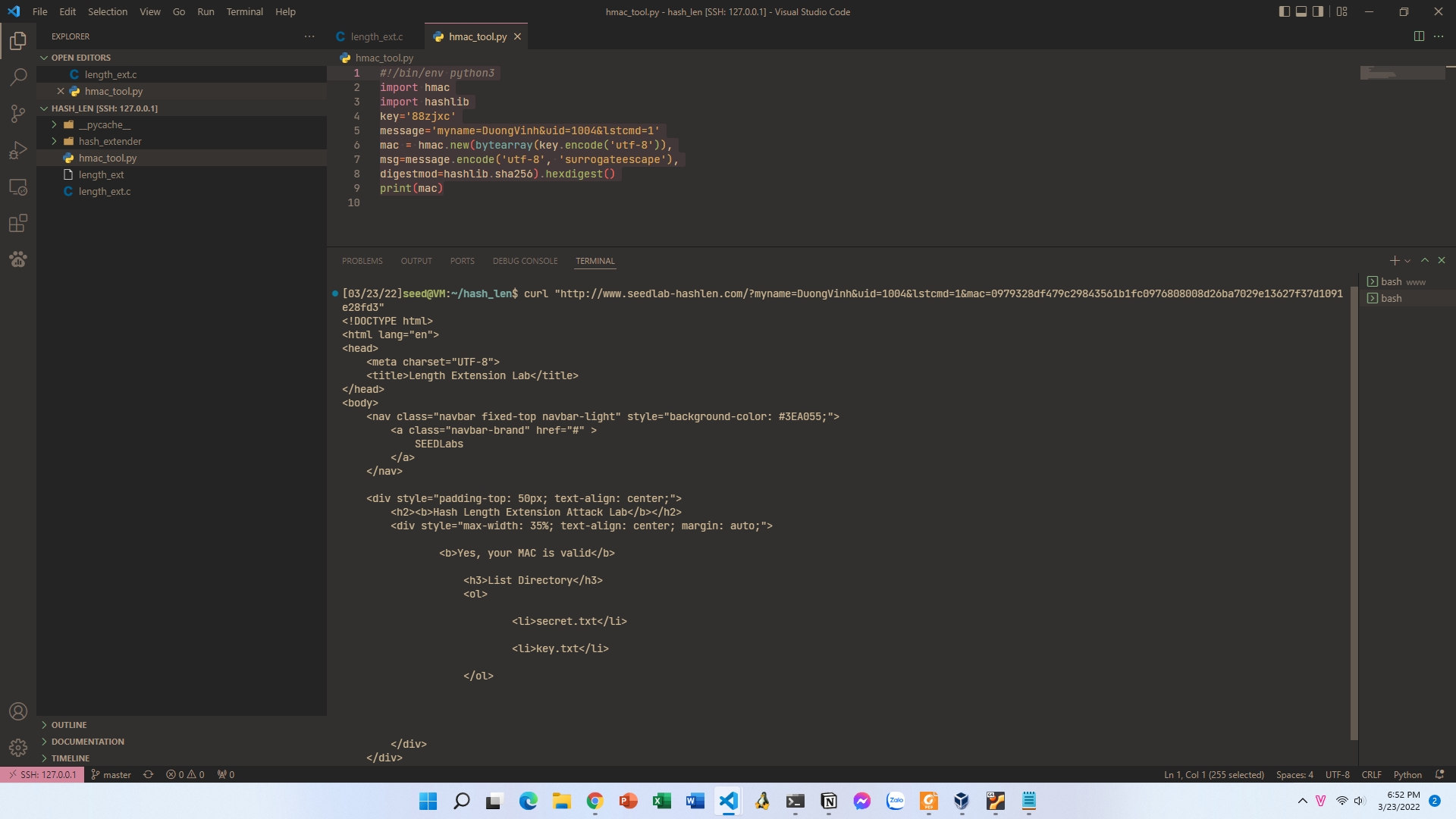
Task: Open the Remote Explorer view
Action: [x=18, y=187]
